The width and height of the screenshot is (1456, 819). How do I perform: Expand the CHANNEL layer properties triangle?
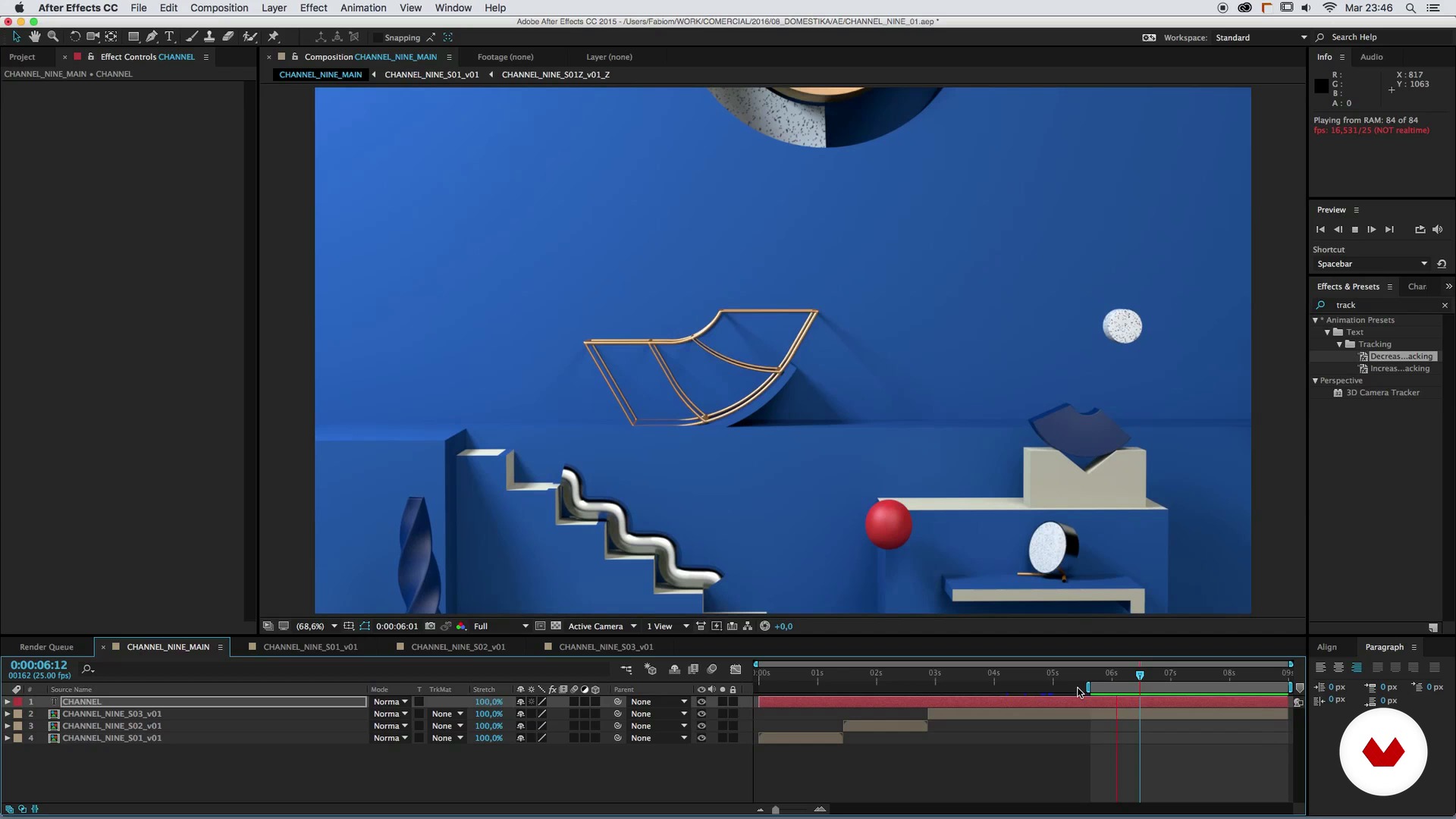8,702
